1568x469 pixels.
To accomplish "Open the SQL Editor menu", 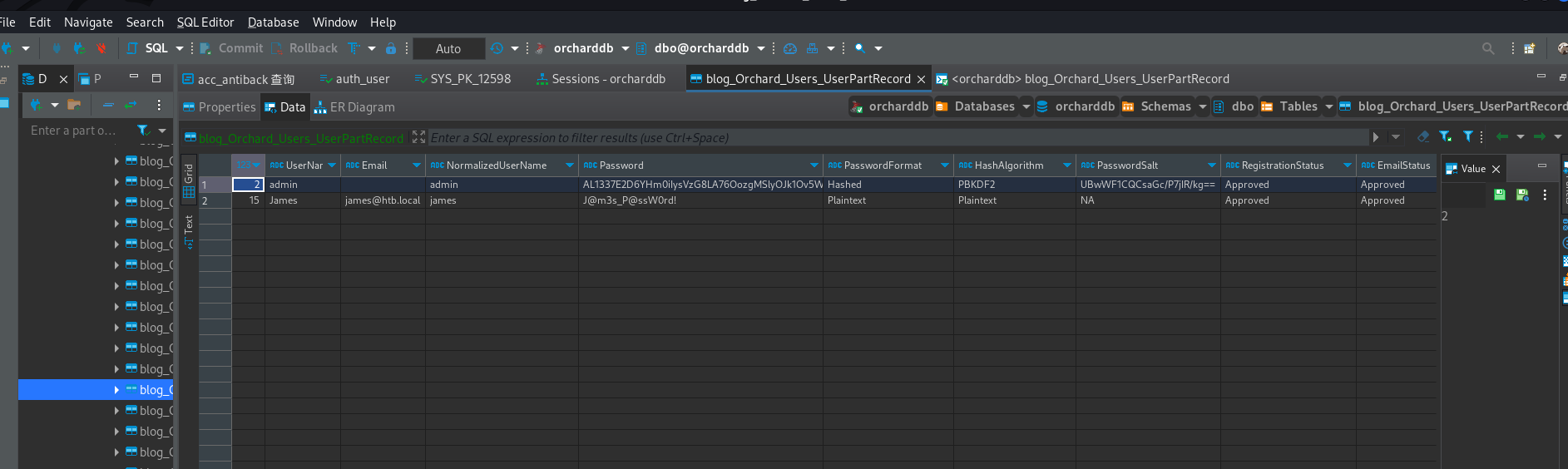I will tap(205, 22).
